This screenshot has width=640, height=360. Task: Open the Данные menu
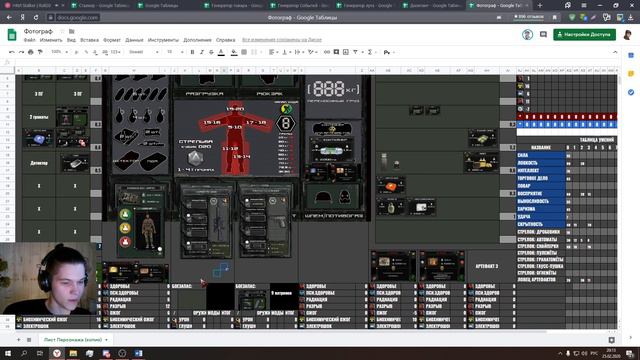coord(134,40)
